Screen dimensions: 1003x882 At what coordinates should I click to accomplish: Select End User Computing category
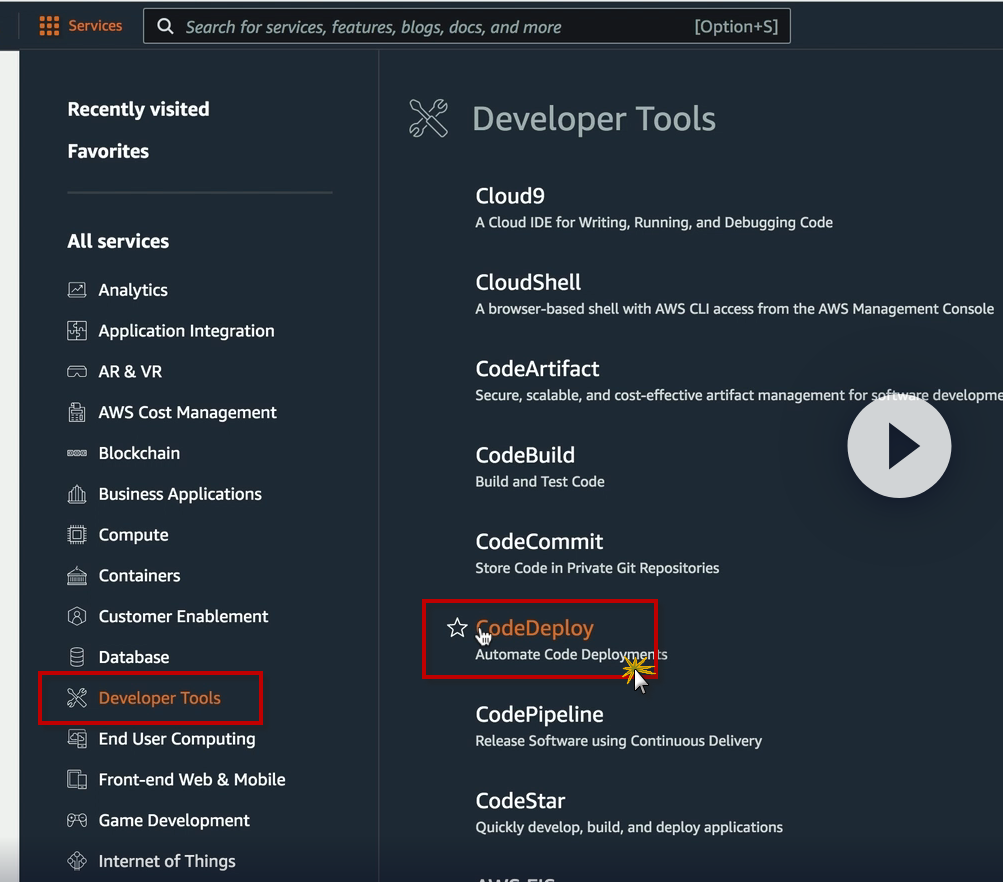177,739
